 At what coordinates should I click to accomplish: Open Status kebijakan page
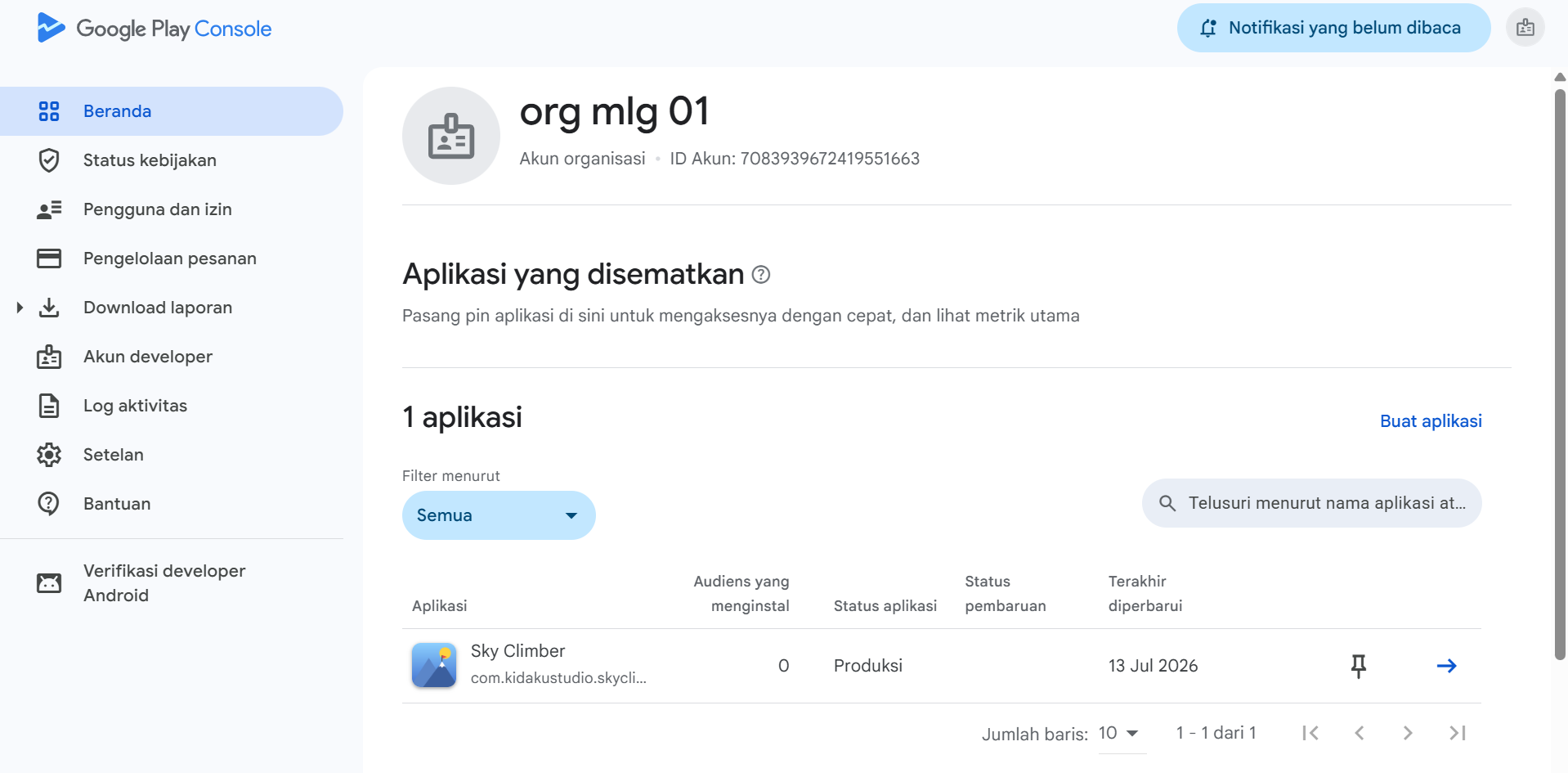pos(172,160)
